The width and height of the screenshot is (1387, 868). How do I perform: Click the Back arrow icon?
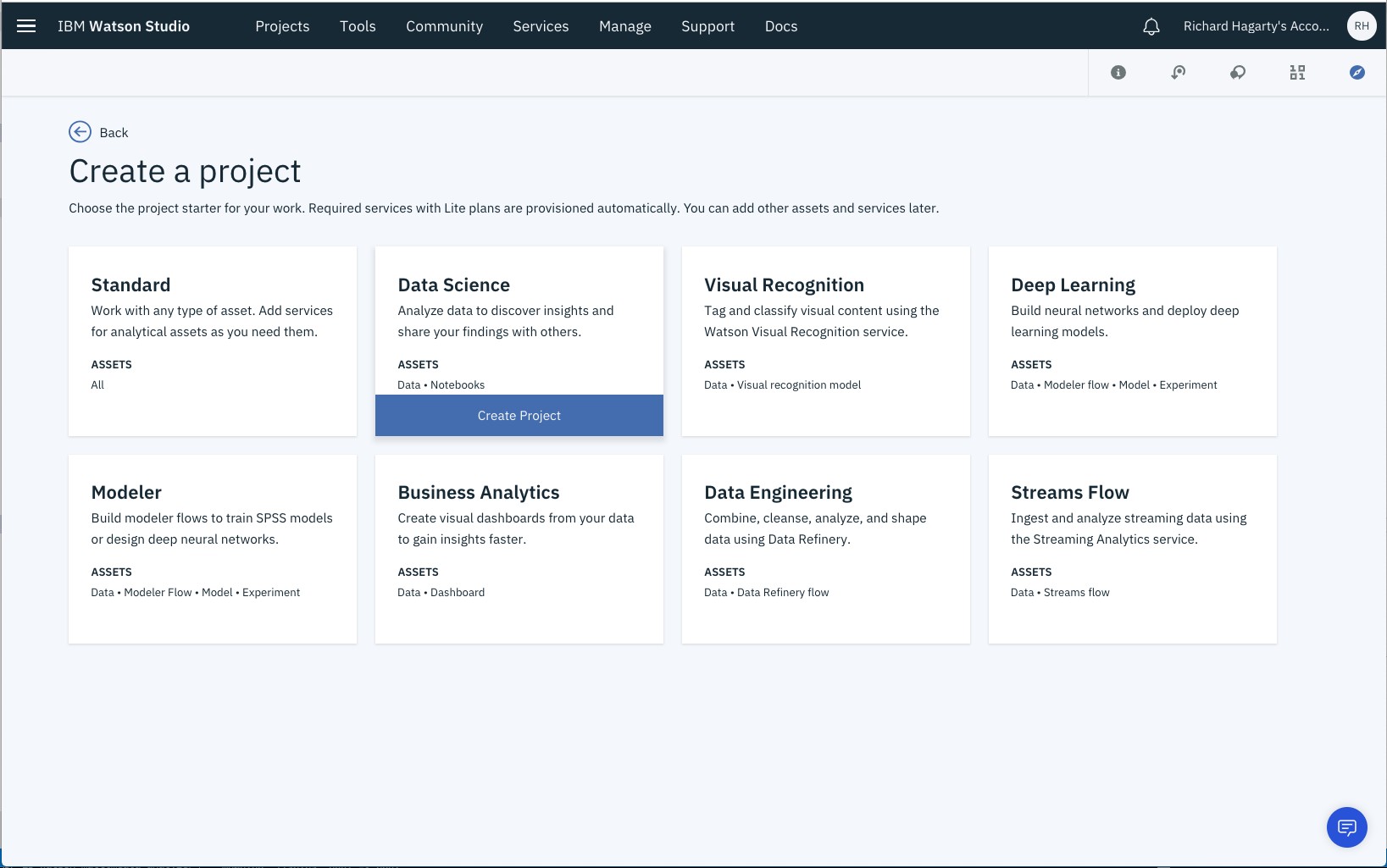pos(80,131)
